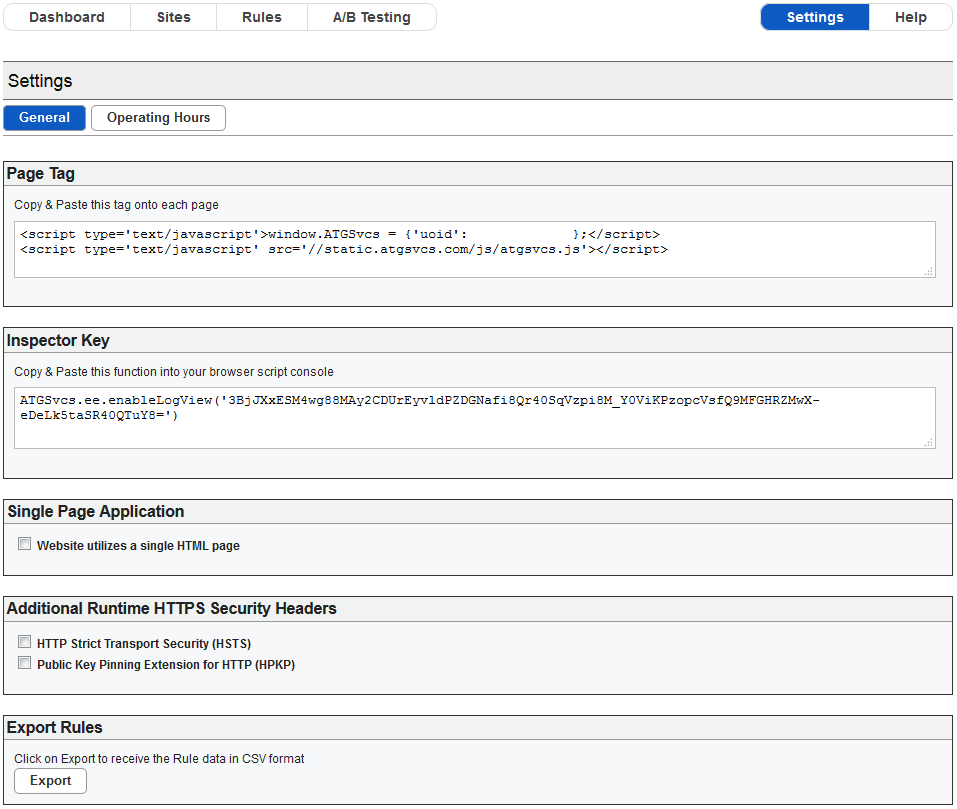Switch to A/B Testing tab

click(372, 17)
